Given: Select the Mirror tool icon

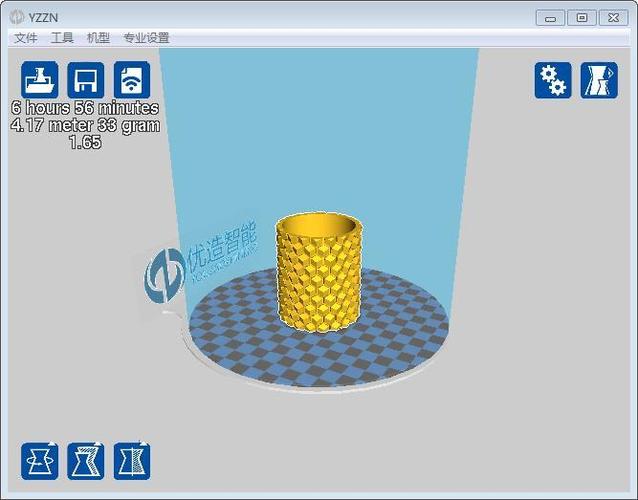Looking at the screenshot, I should click(x=132, y=461).
